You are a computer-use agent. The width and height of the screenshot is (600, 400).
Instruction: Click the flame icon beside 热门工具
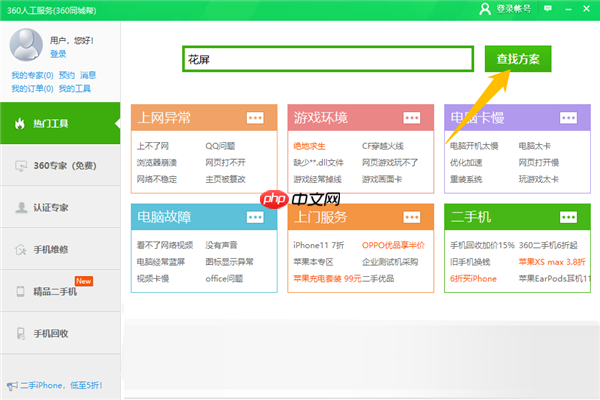tap(20, 123)
